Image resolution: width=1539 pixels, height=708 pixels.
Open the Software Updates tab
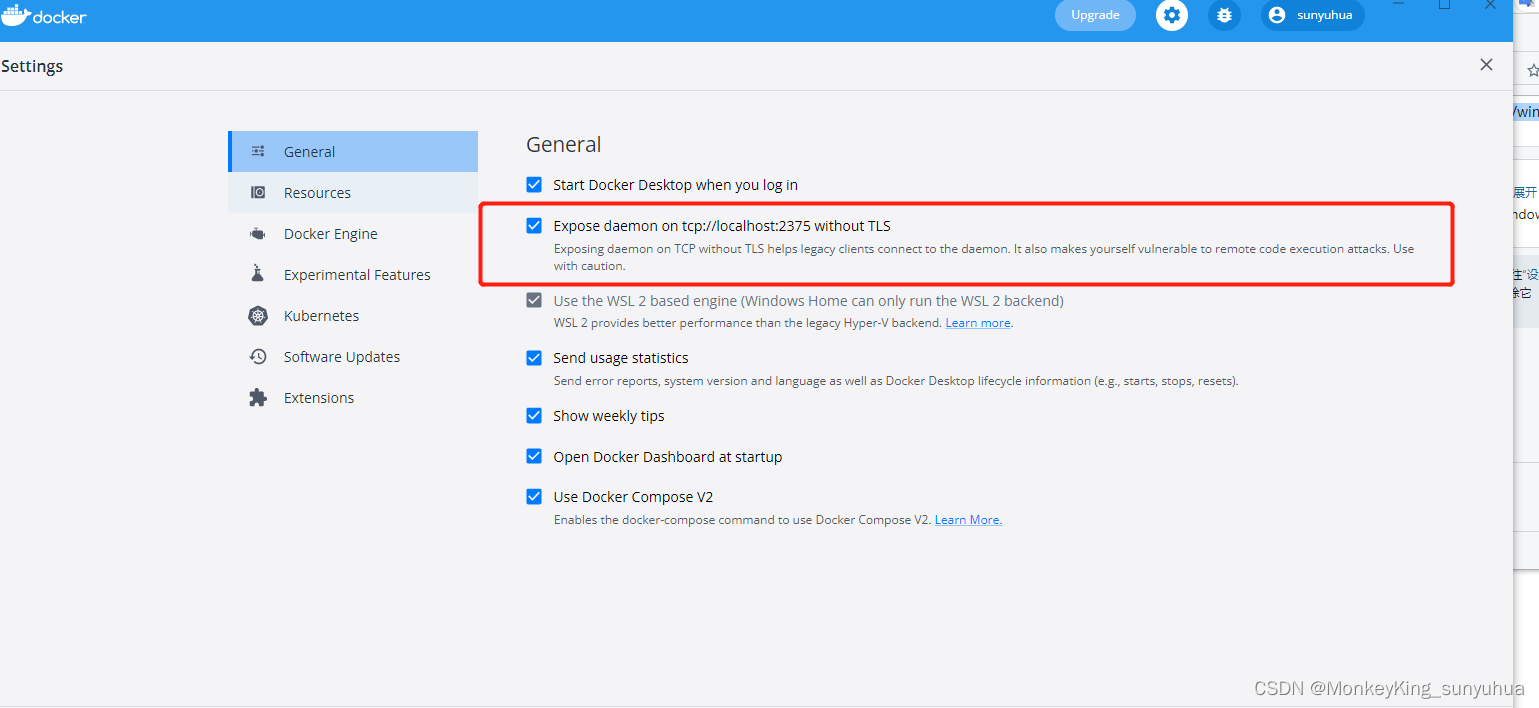tap(353, 357)
